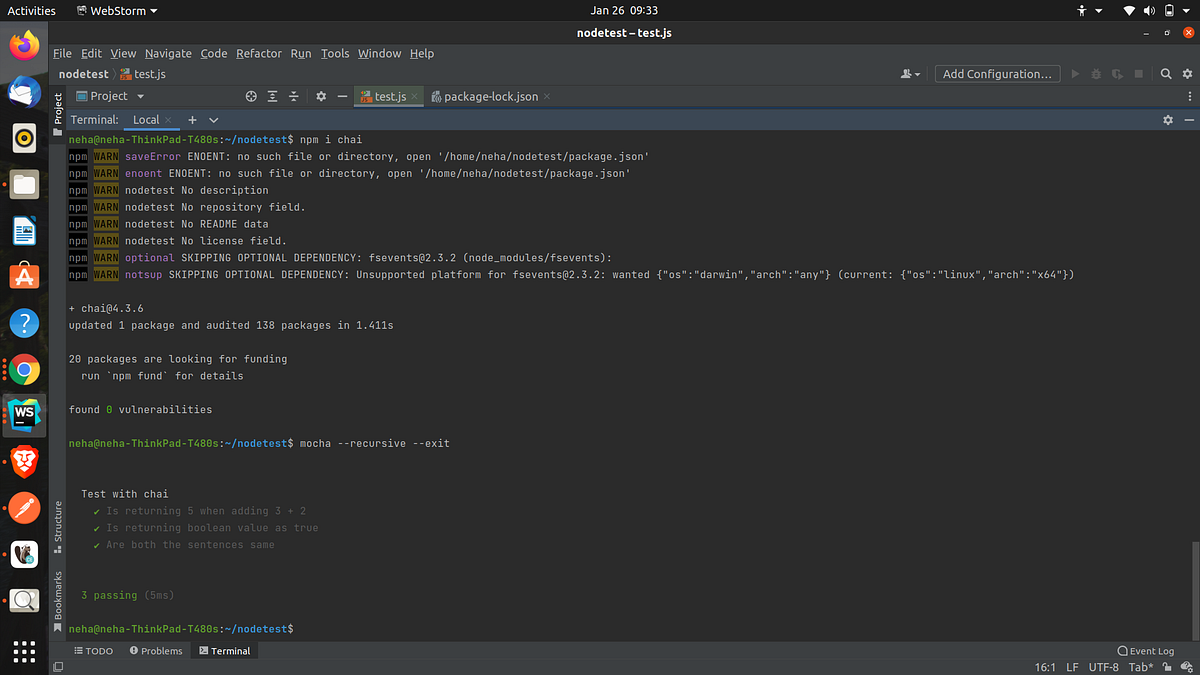The height and width of the screenshot is (675, 1200).
Task: Open WebStorm app menu in top bar
Action: [117, 11]
